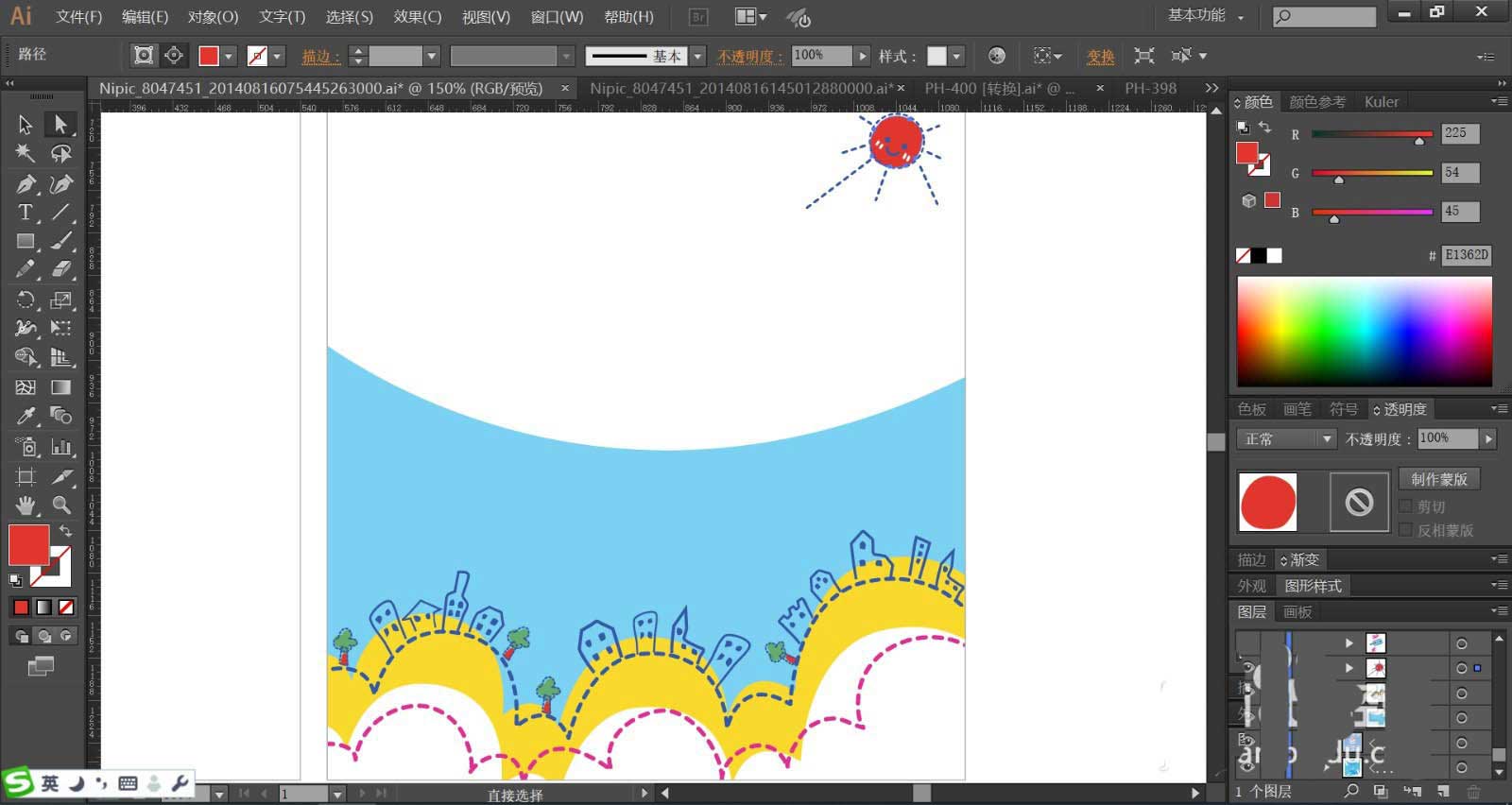Select the Line Segment tool
The width and height of the screenshot is (1512, 805).
(x=61, y=213)
